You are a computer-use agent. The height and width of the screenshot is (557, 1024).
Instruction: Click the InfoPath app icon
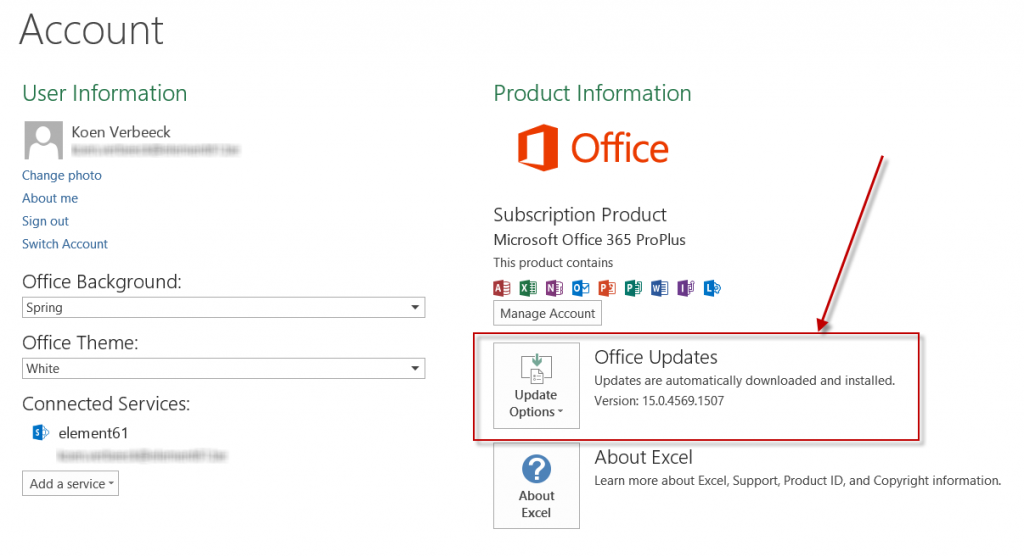[685, 288]
